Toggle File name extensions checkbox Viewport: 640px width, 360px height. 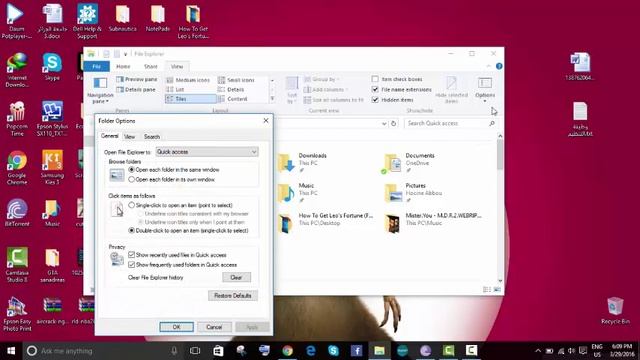tap(375, 89)
